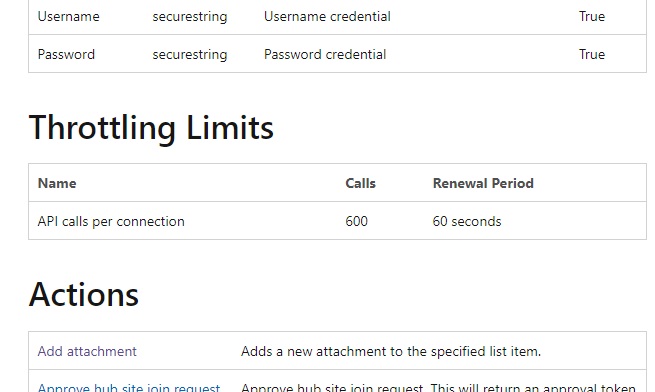The image size is (655, 392).
Task: Click the API calls per connection cell
Action: point(111,221)
